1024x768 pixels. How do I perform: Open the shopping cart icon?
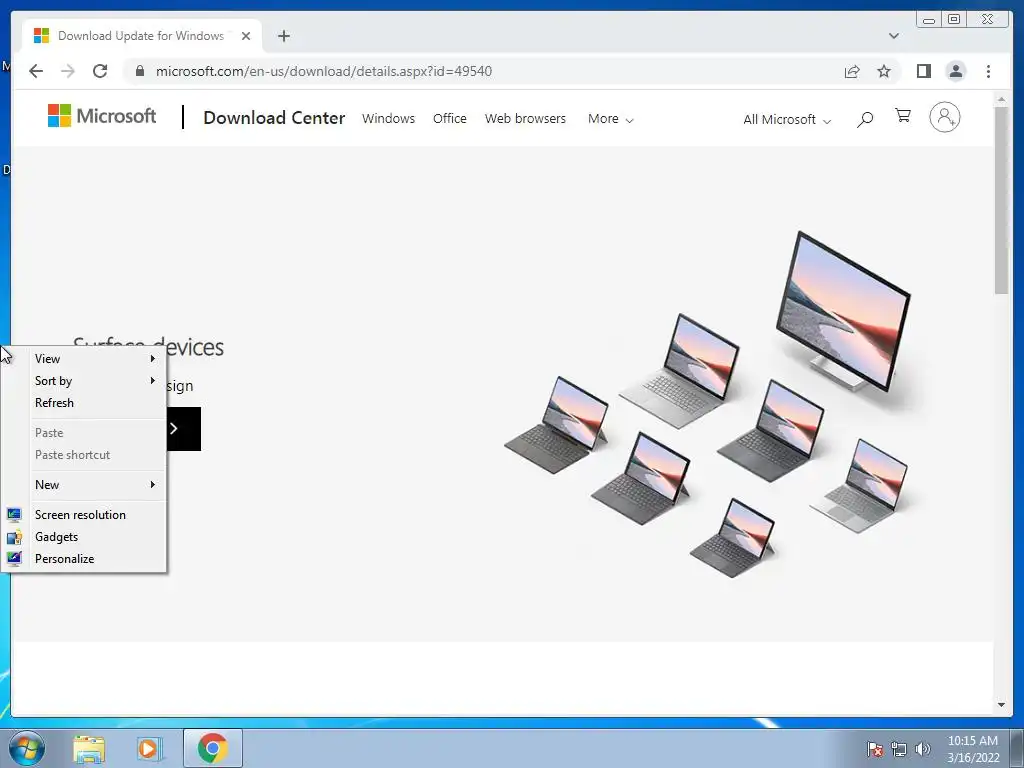(x=903, y=116)
